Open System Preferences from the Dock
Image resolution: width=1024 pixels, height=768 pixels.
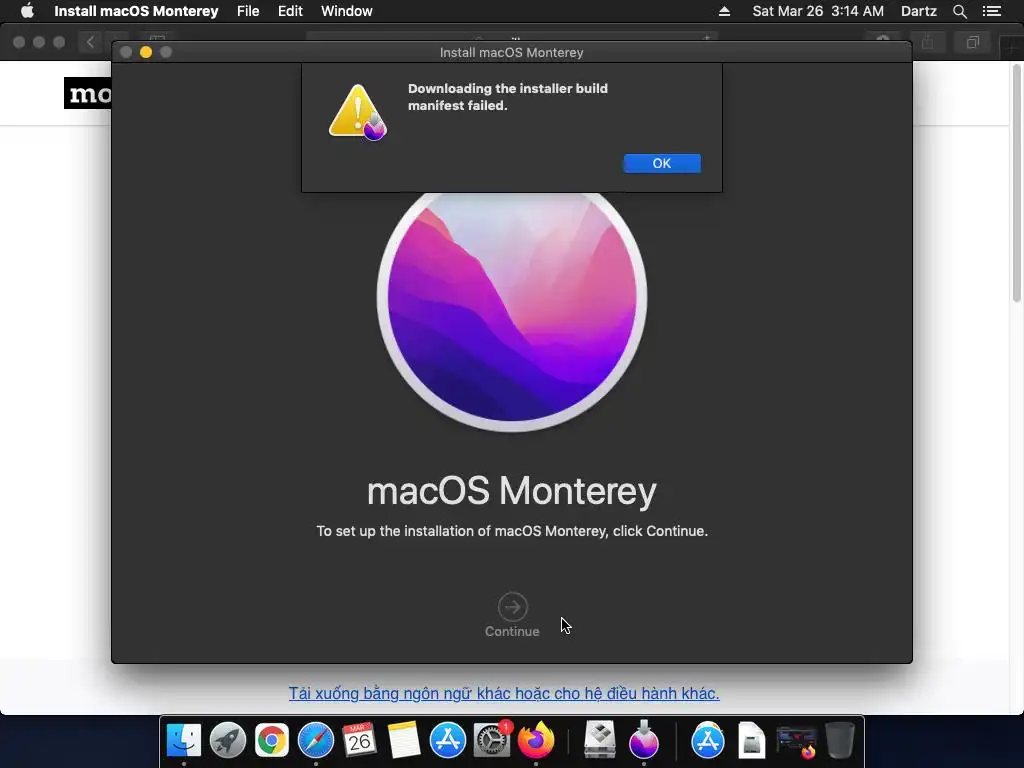click(x=491, y=740)
